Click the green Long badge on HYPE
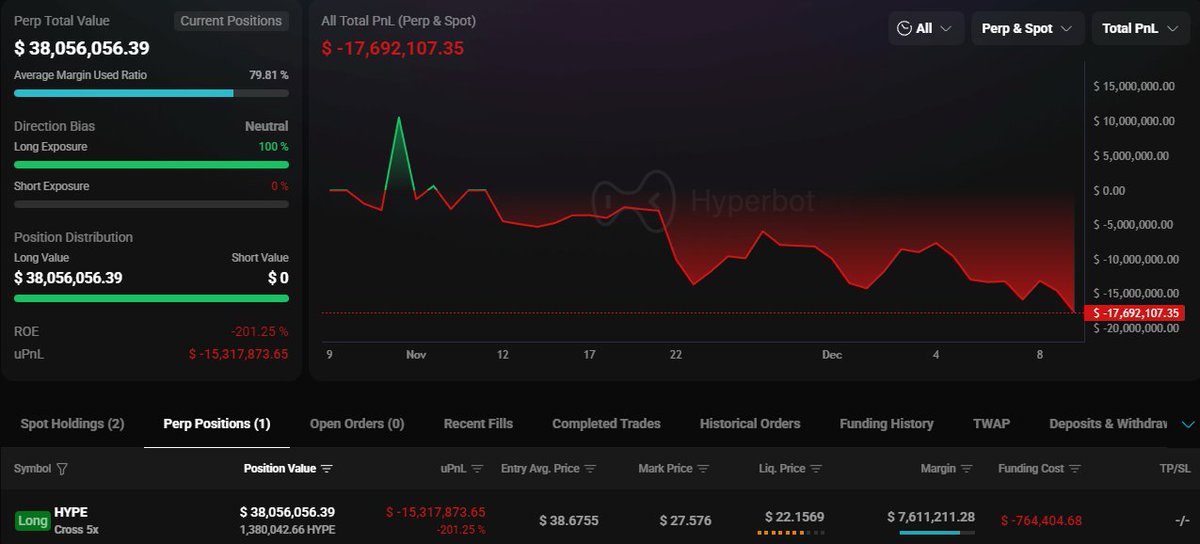 (32, 520)
